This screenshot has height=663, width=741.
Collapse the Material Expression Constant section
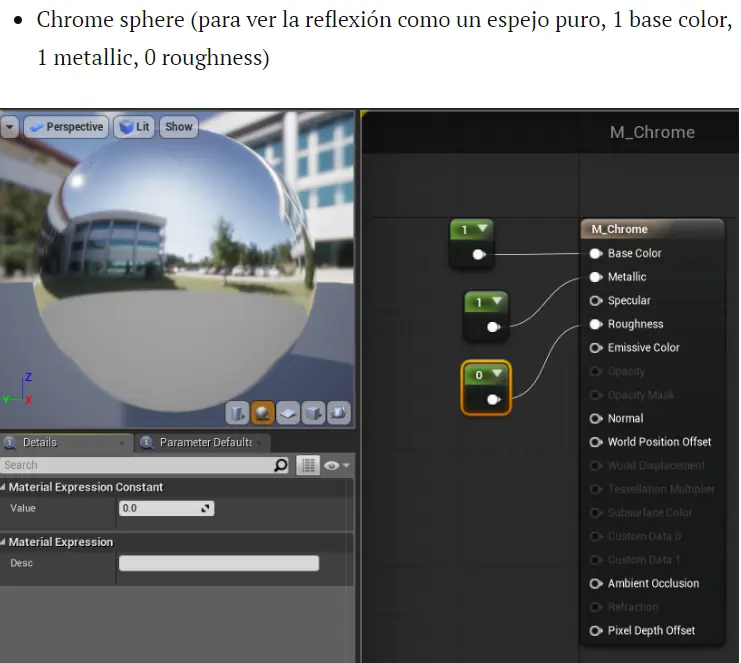[x=3, y=487]
